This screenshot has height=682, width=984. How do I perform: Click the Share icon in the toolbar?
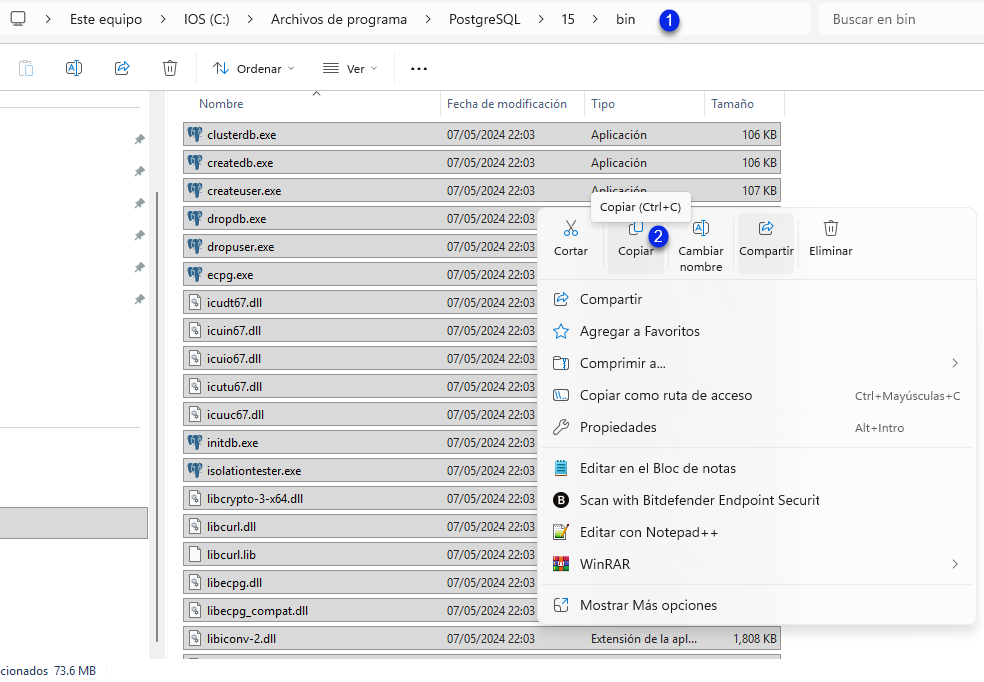[x=122, y=68]
